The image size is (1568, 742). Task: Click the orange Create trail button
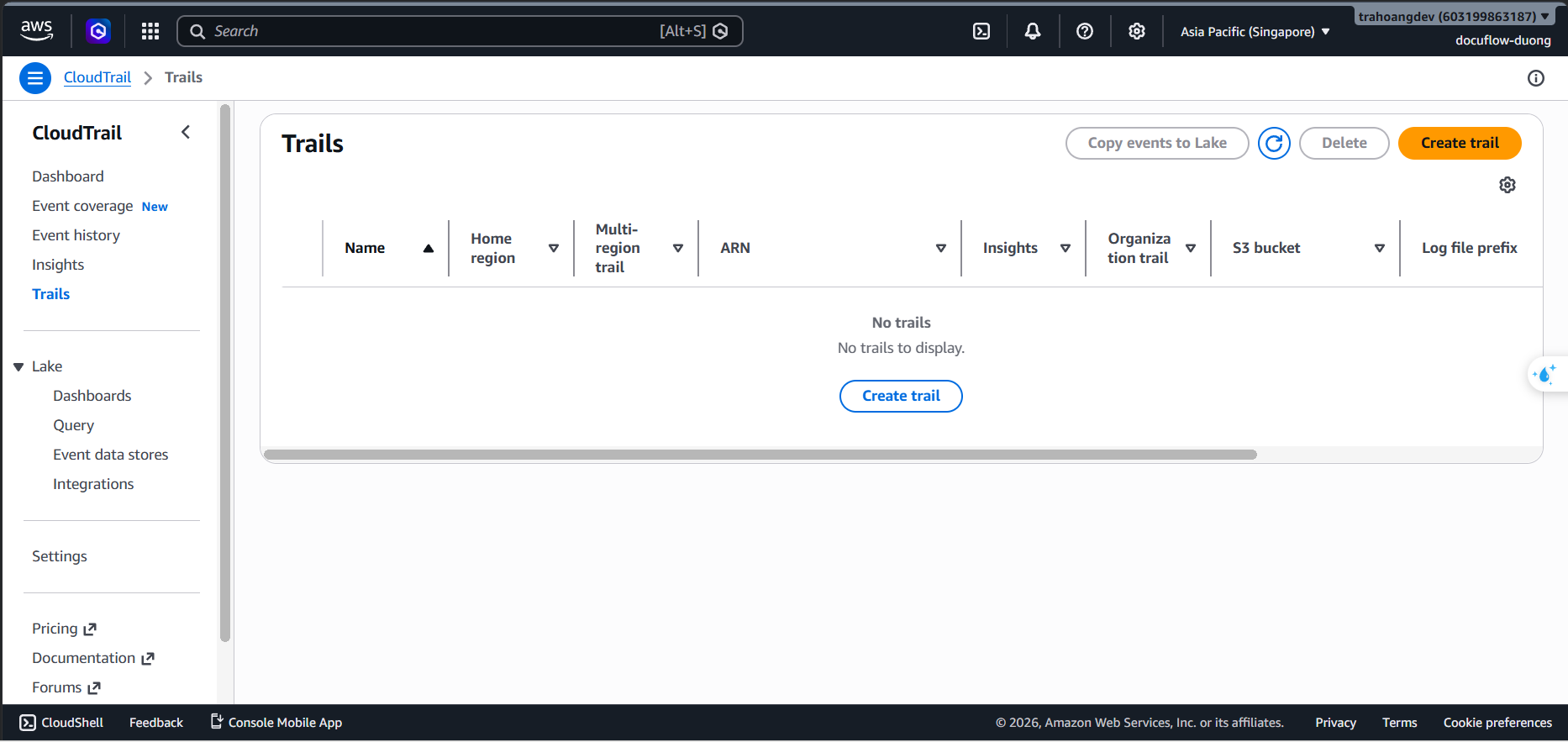point(1460,143)
